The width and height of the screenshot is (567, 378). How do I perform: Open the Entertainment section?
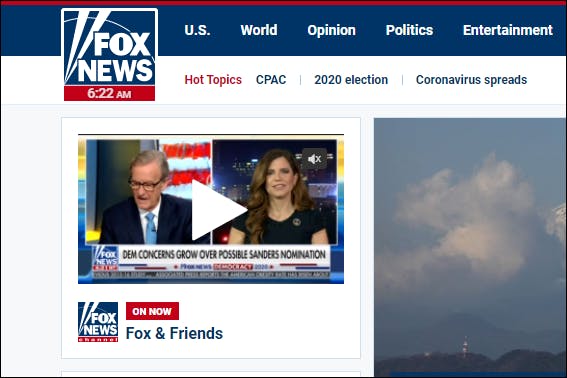508,30
